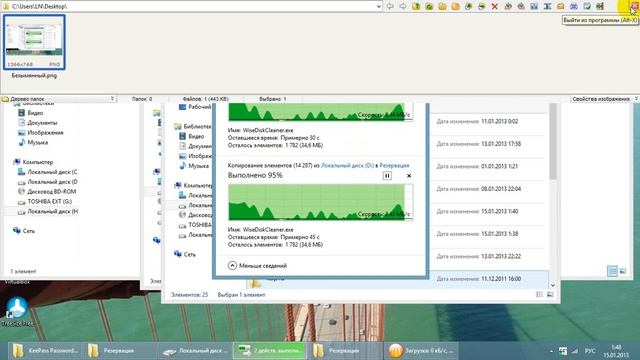640x360 pixels.
Task: Expand Свойства изображения with its arrow
Action: pos(636,99)
